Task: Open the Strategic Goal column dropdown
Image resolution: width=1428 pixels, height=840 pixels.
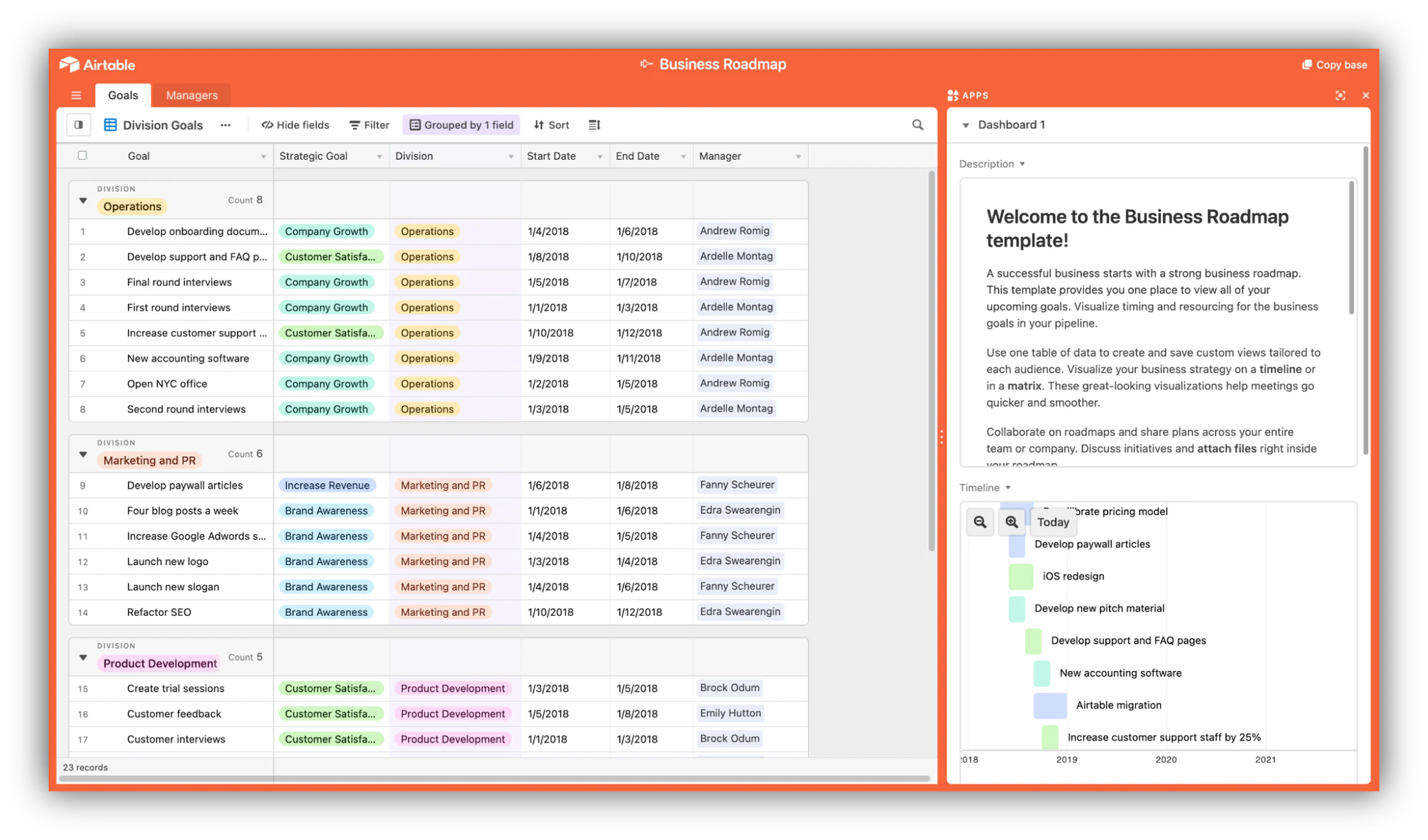Action: click(379, 156)
